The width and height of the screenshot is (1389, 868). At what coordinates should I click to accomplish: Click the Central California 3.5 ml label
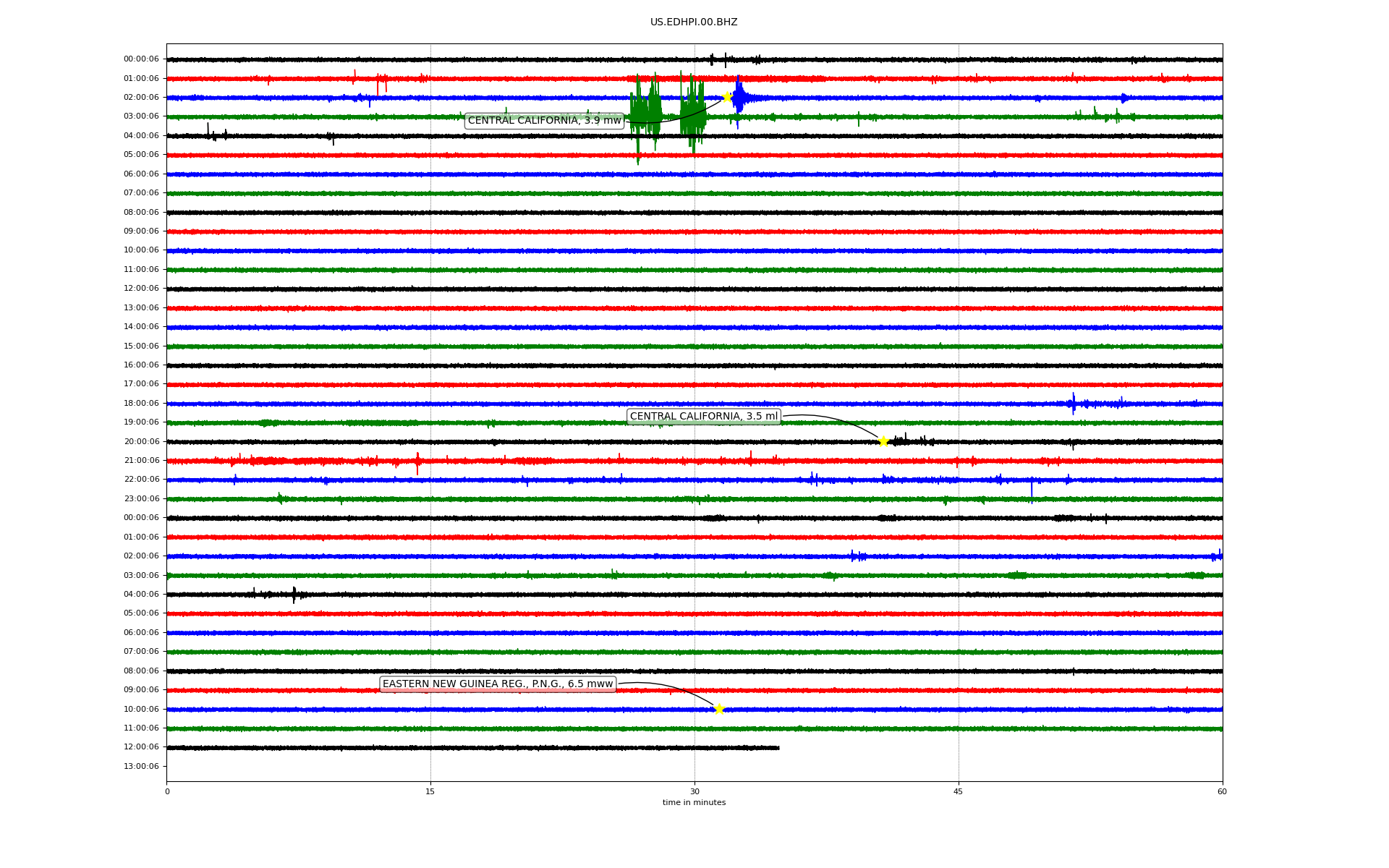703,416
